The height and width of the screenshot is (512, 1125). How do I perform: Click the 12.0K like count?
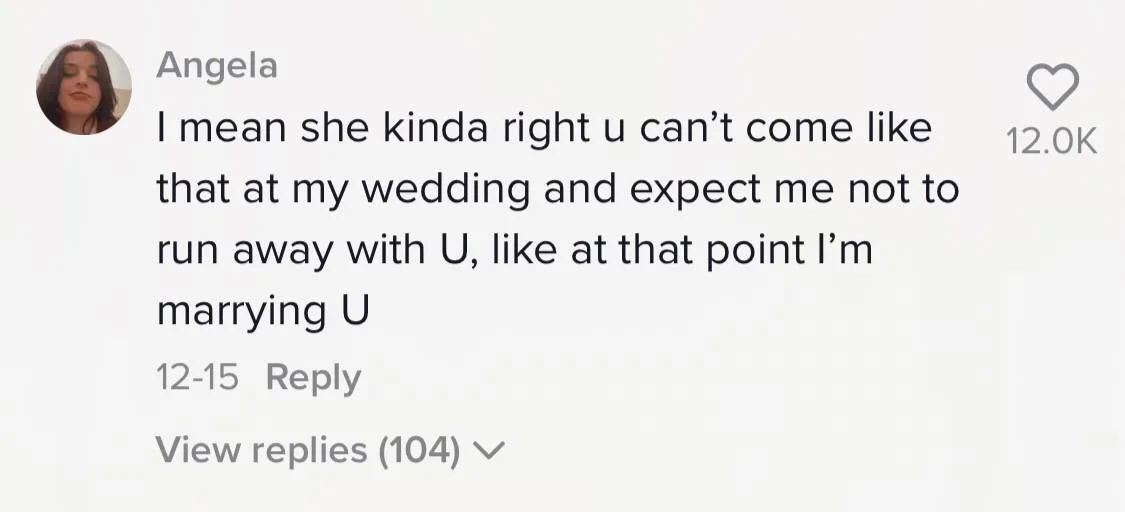click(x=1054, y=144)
